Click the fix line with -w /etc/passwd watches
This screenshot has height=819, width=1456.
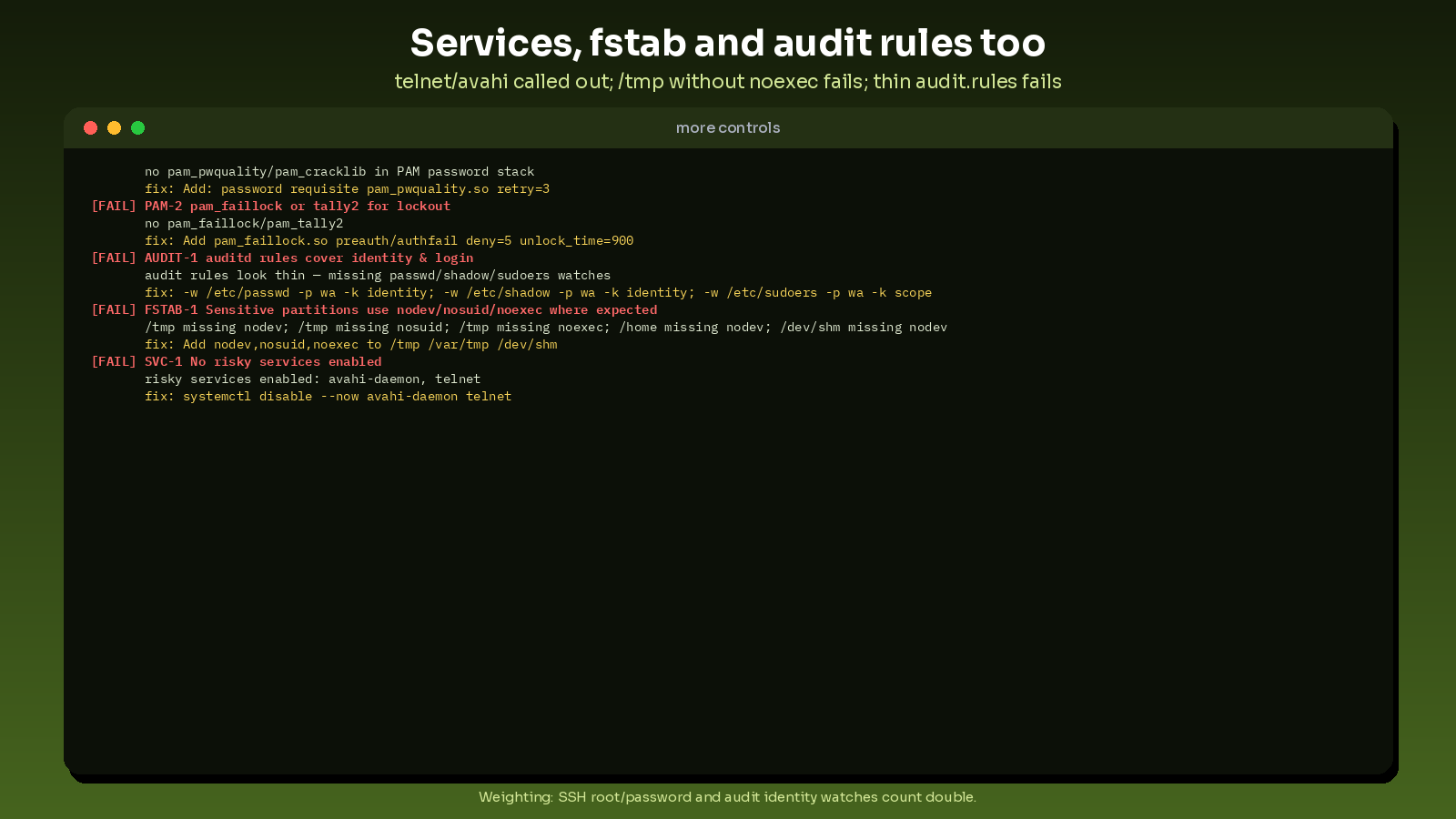[538, 292]
